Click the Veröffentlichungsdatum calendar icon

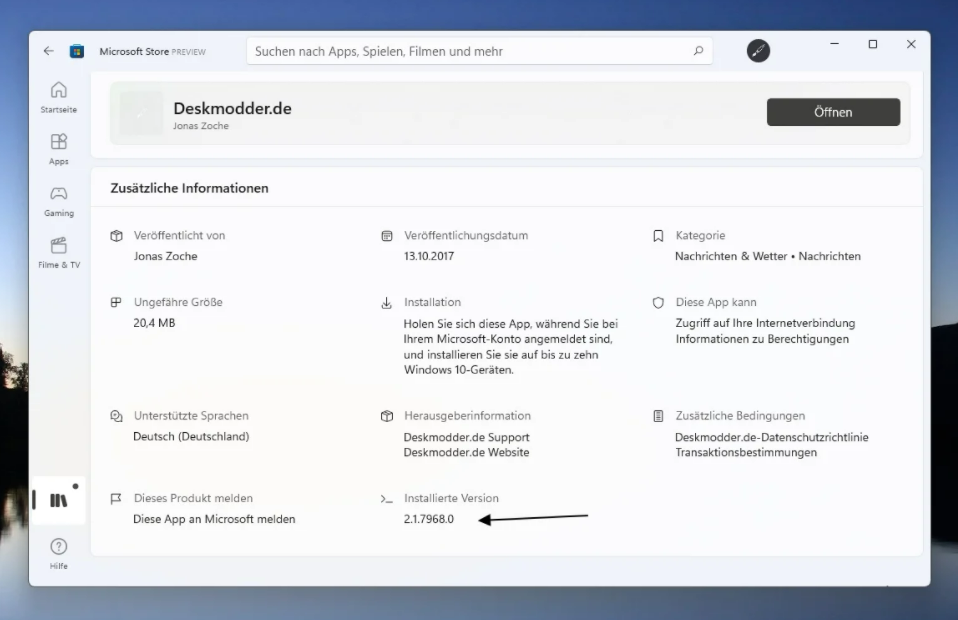pyautogui.click(x=387, y=236)
